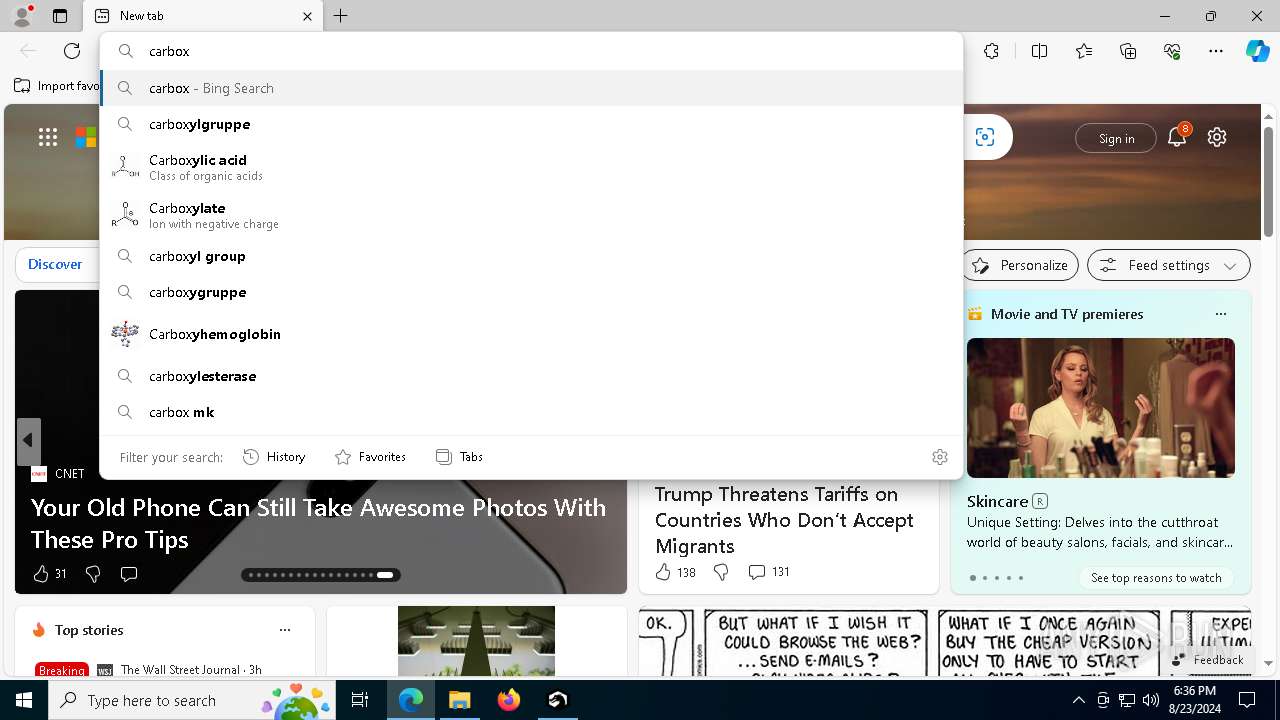
Task: Open Favorites star icon in toolbar
Action: pos(1084,51)
